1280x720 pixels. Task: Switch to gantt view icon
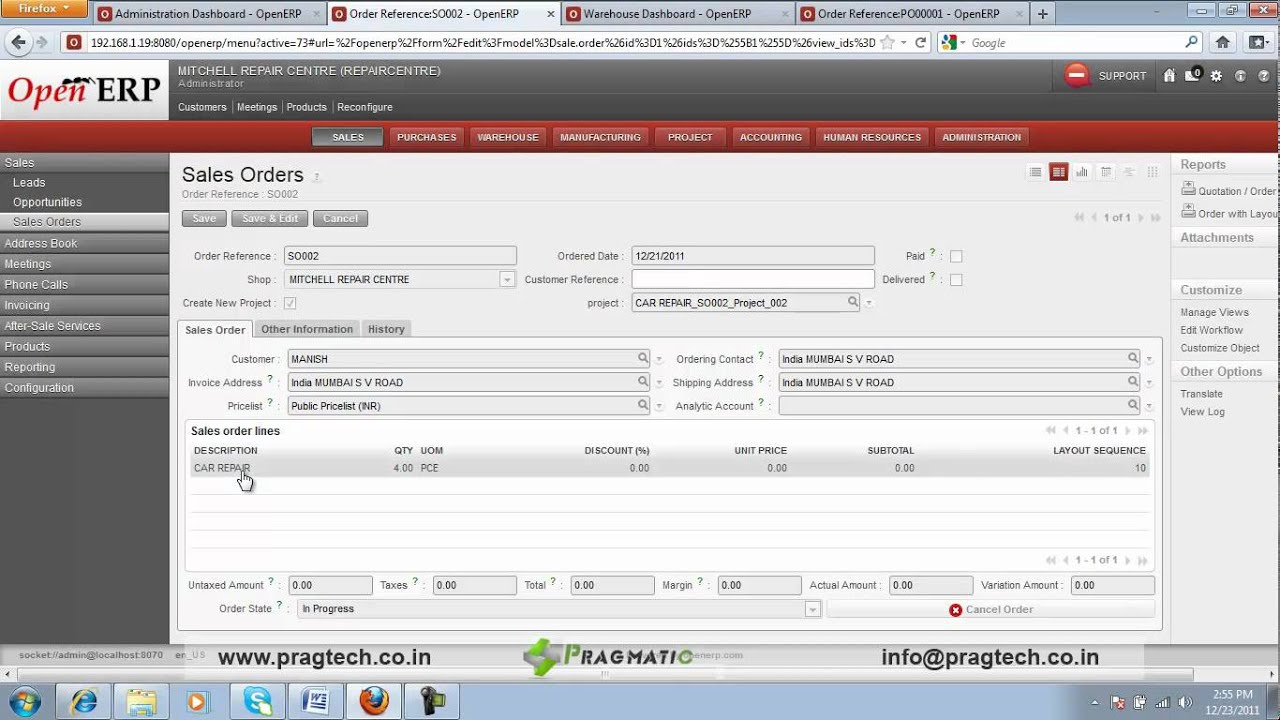(1129, 172)
